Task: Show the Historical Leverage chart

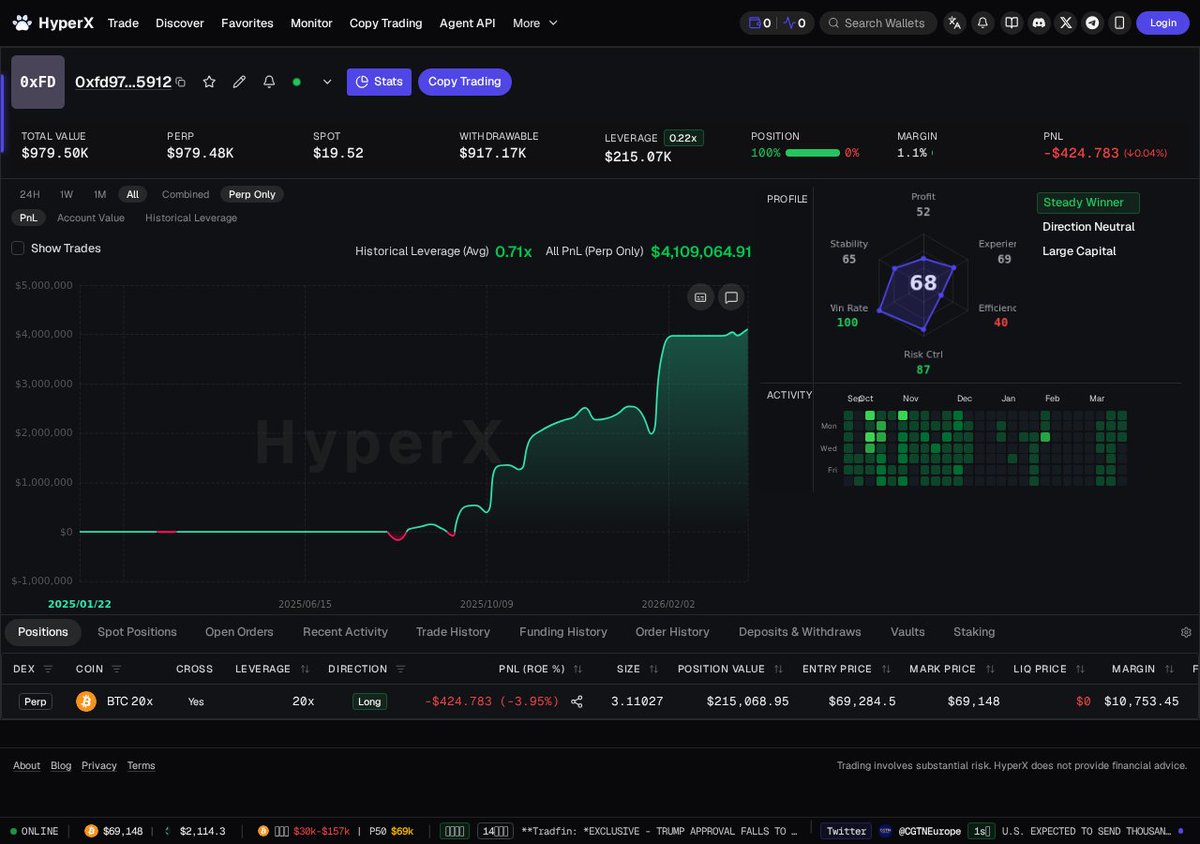Action: tap(191, 218)
